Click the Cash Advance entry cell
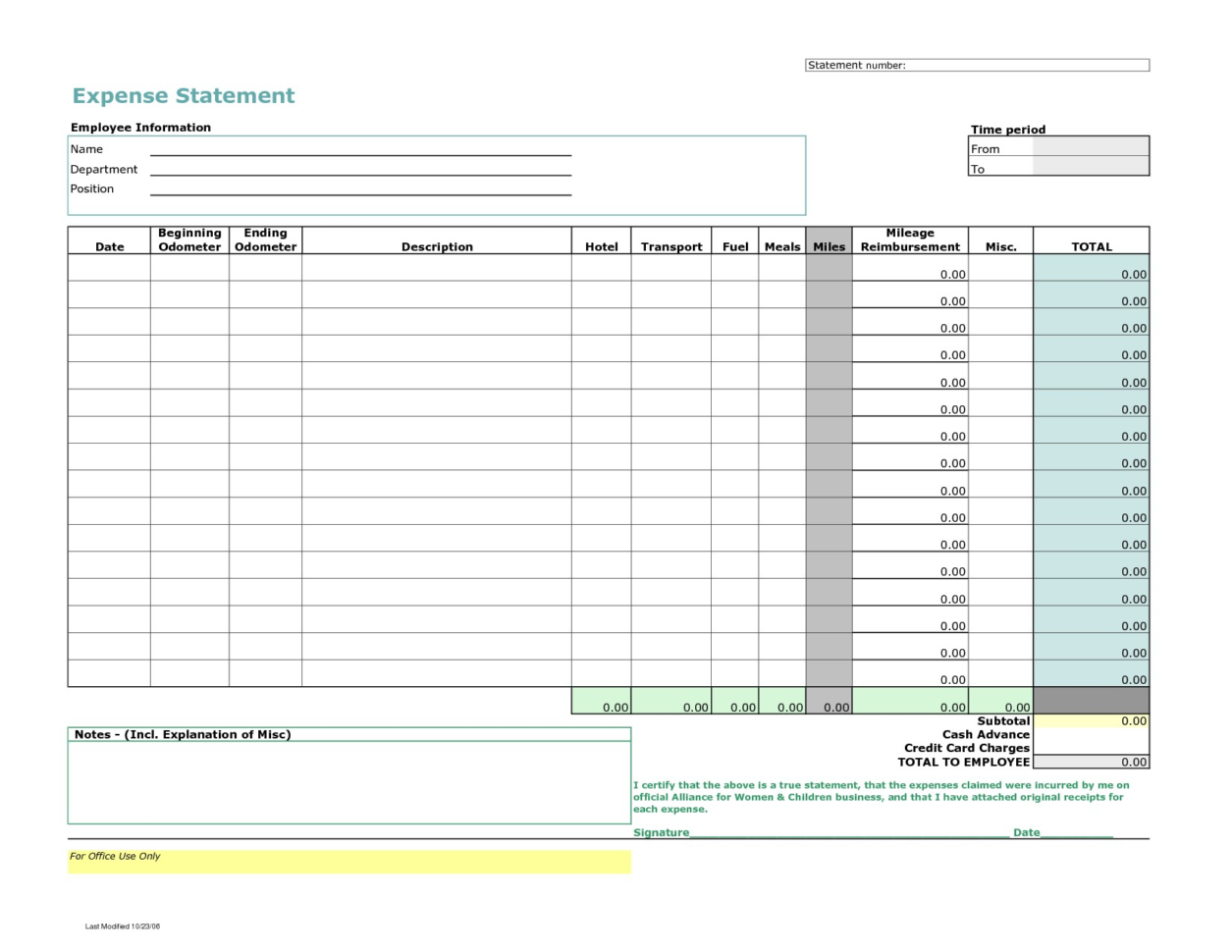Image resolution: width=1232 pixels, height=952 pixels. (x=1090, y=734)
